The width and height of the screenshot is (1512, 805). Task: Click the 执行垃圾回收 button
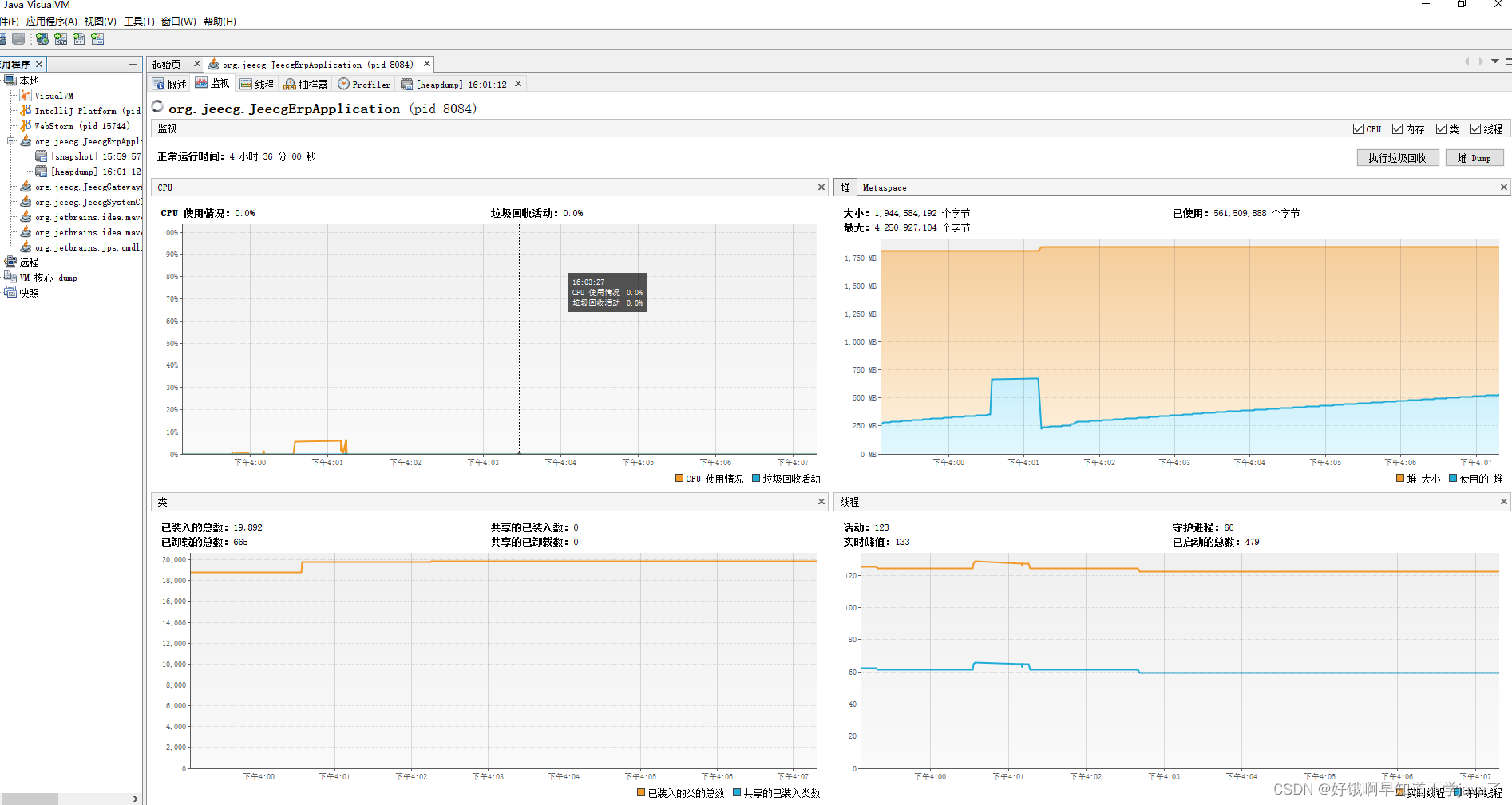click(x=1397, y=158)
